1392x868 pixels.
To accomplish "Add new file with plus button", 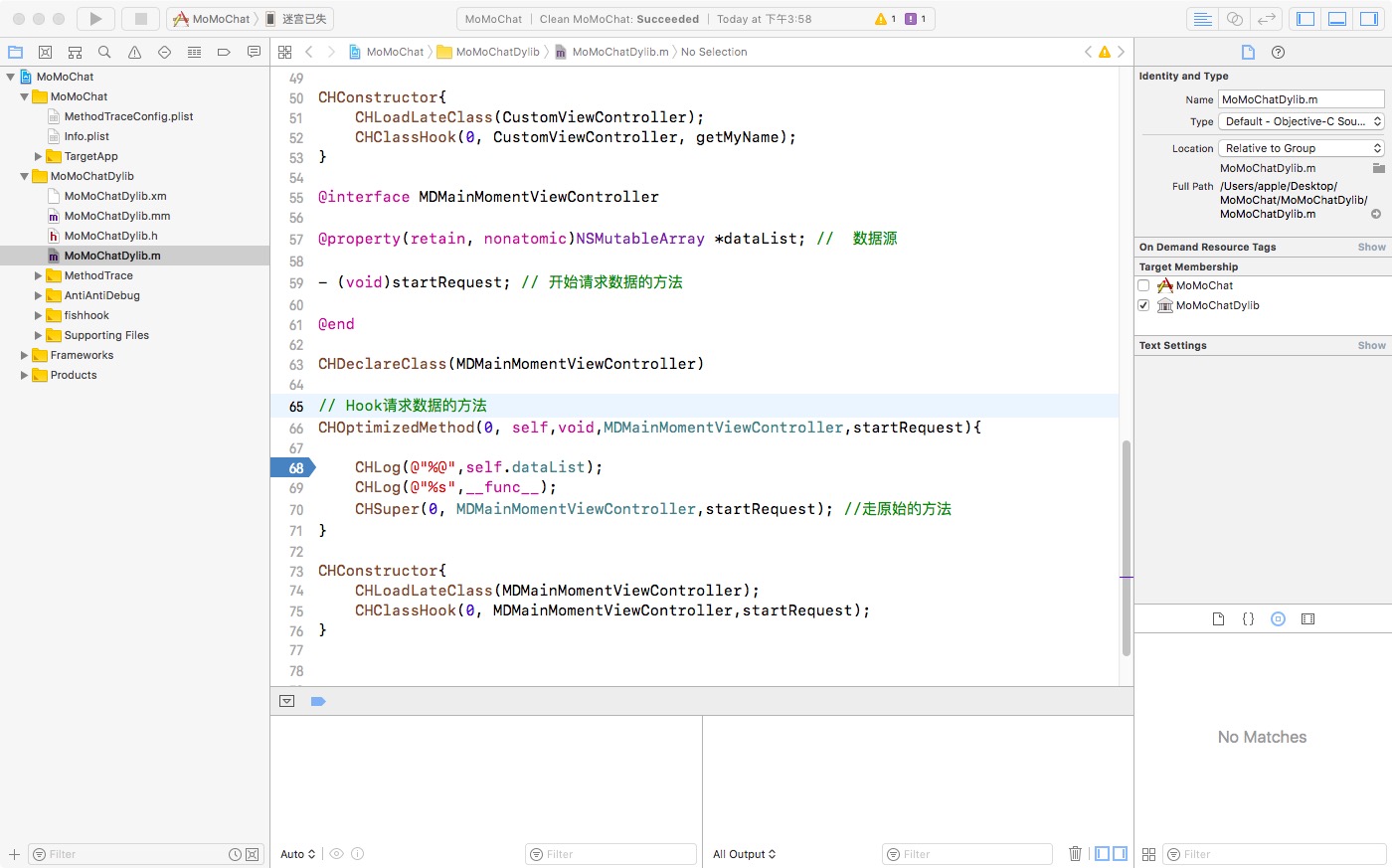I will 14,854.
